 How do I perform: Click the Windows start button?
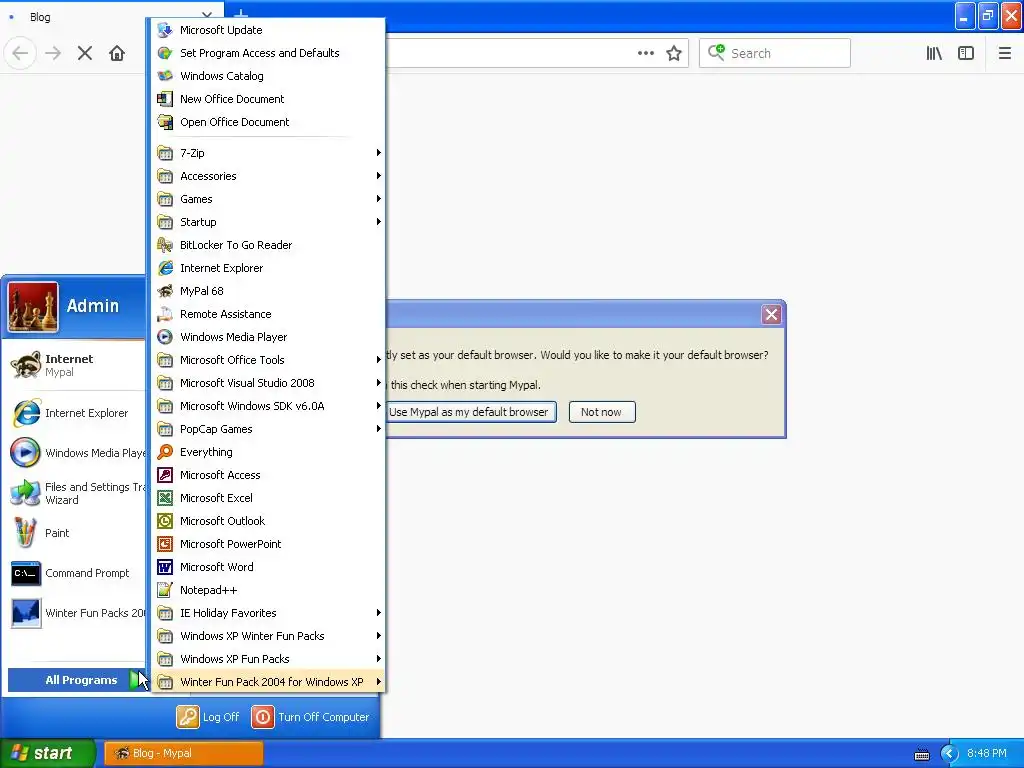[48, 753]
